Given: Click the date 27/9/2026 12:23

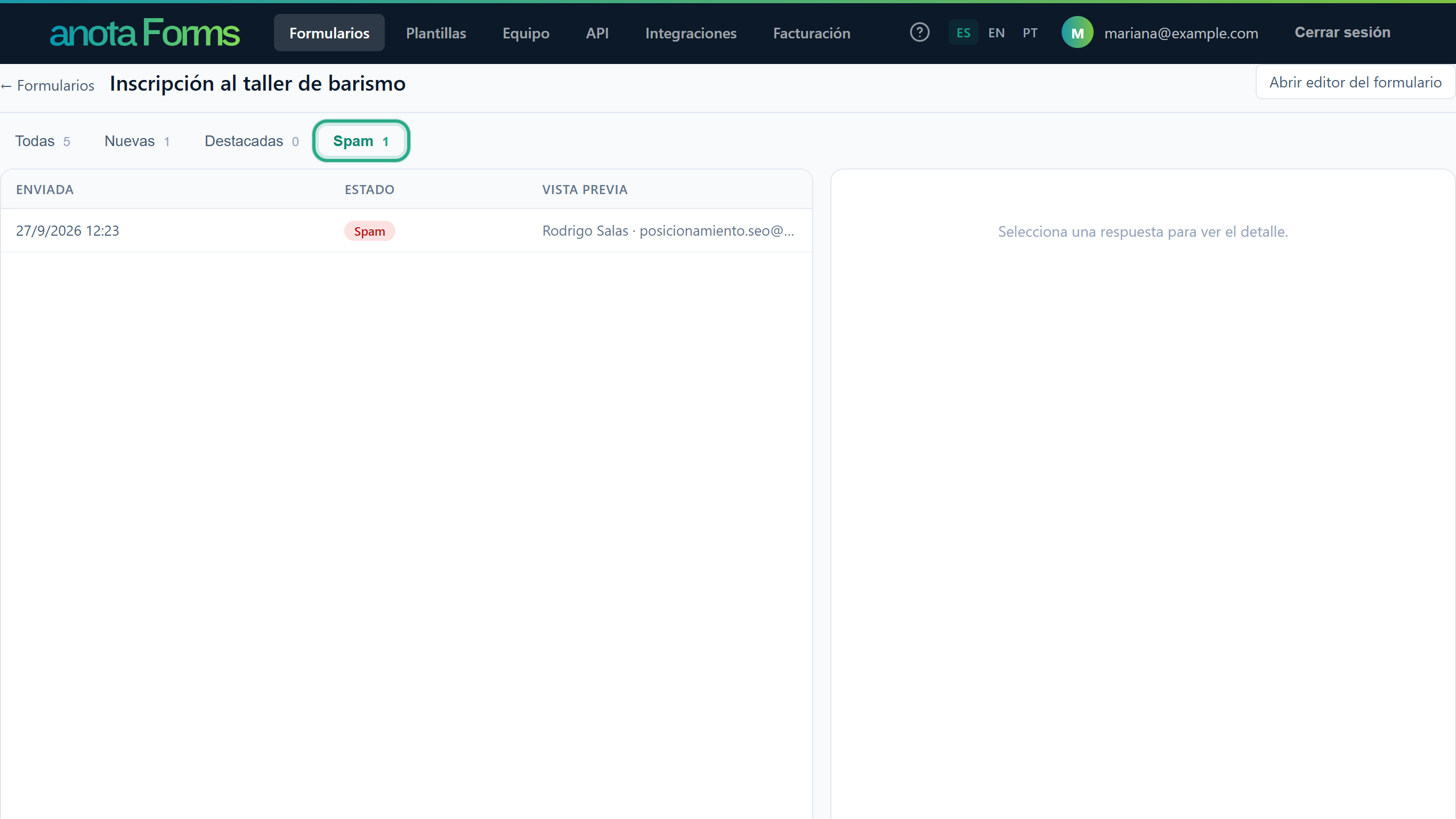Looking at the screenshot, I should point(67,231).
